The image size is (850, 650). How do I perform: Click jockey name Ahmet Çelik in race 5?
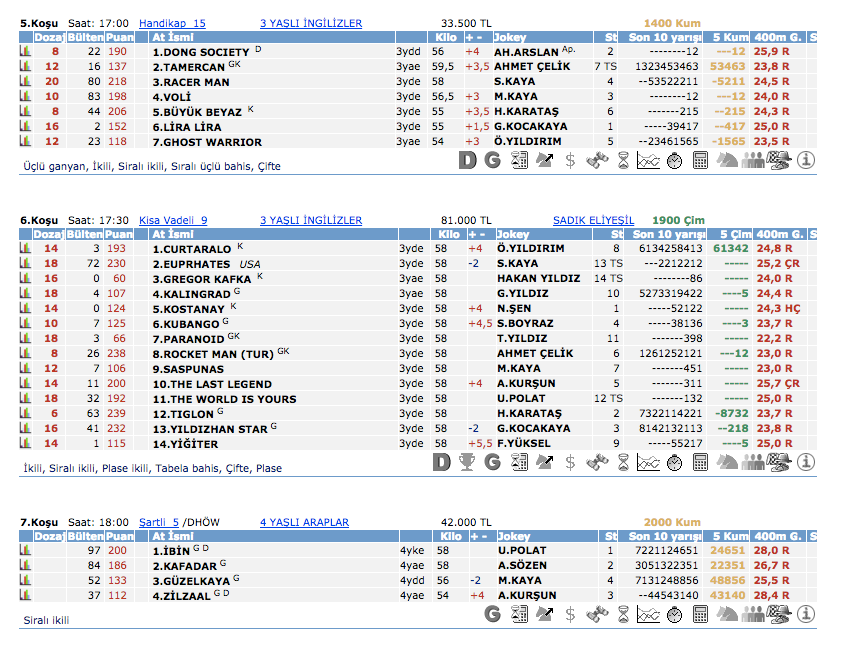[x=533, y=66]
